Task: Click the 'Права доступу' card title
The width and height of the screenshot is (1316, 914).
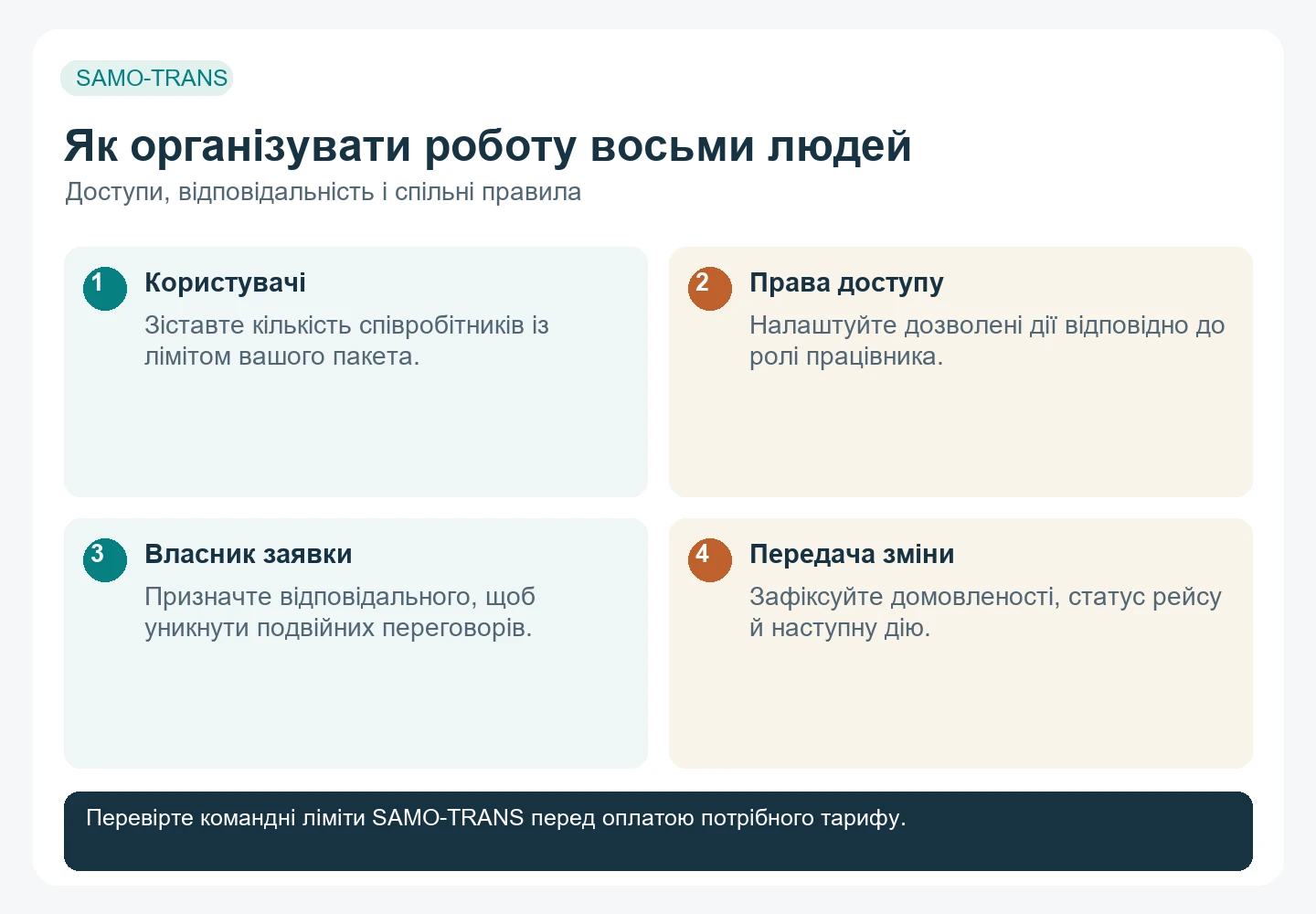Action: pyautogui.click(x=846, y=282)
